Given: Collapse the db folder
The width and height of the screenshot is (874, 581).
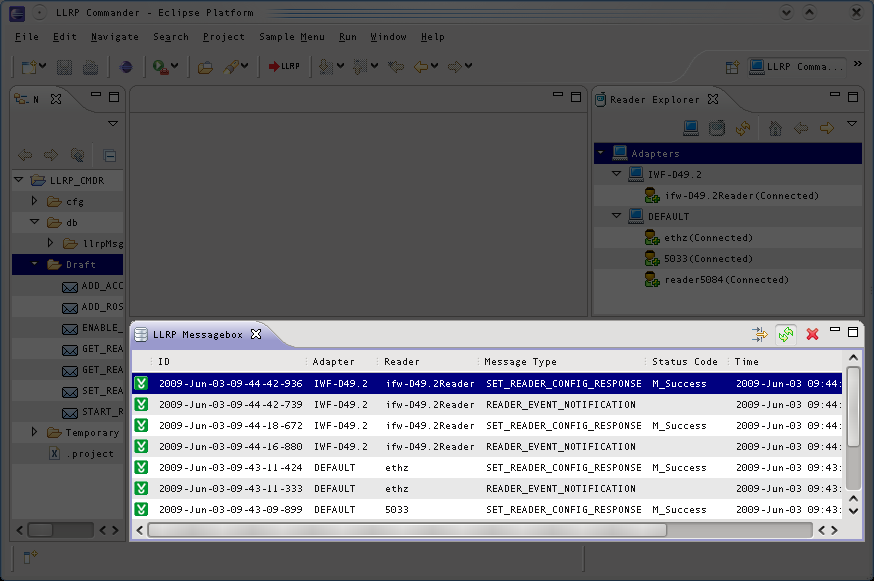Looking at the screenshot, I should point(35,221).
